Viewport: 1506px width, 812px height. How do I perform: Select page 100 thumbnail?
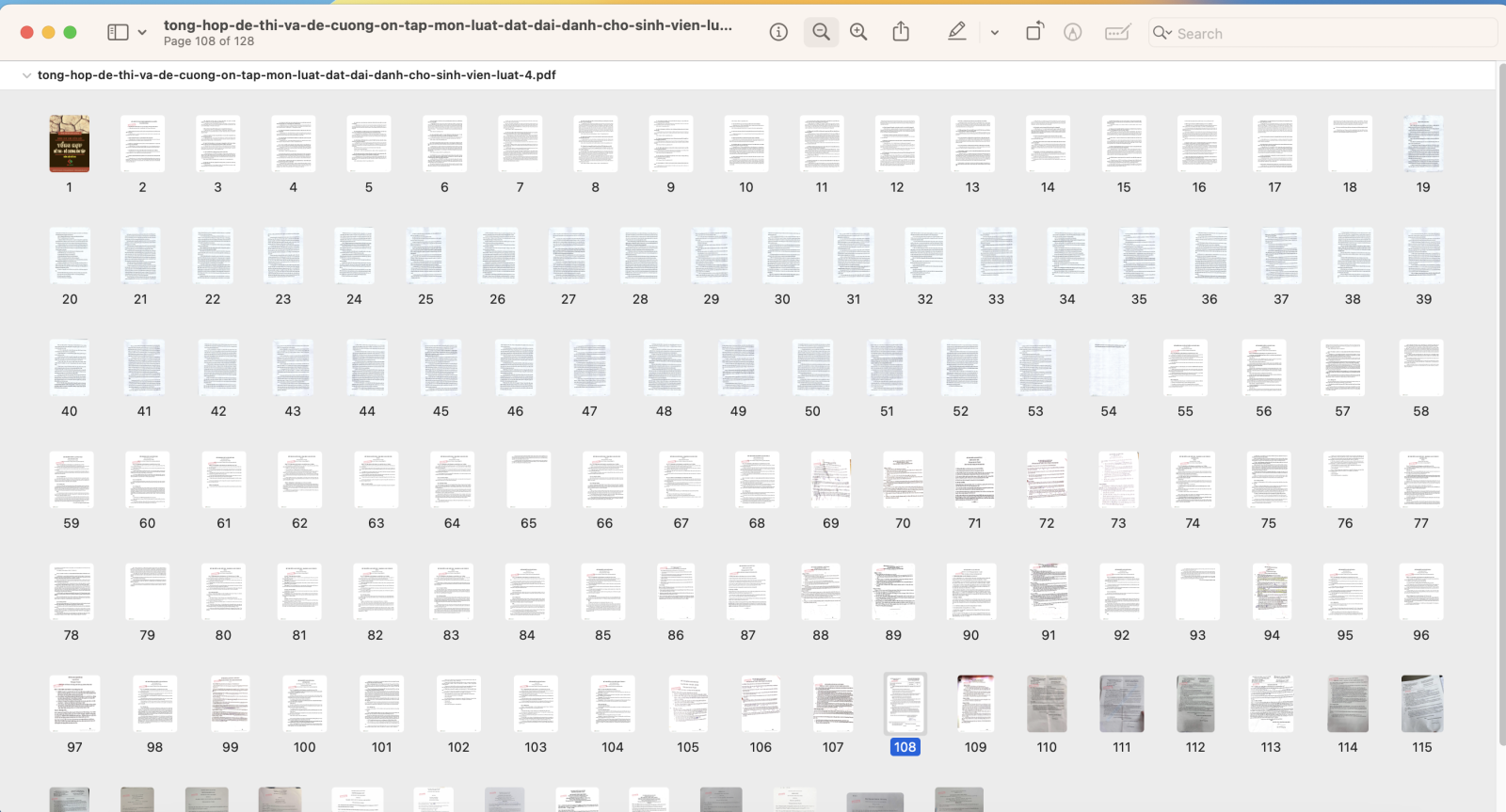tap(305, 703)
